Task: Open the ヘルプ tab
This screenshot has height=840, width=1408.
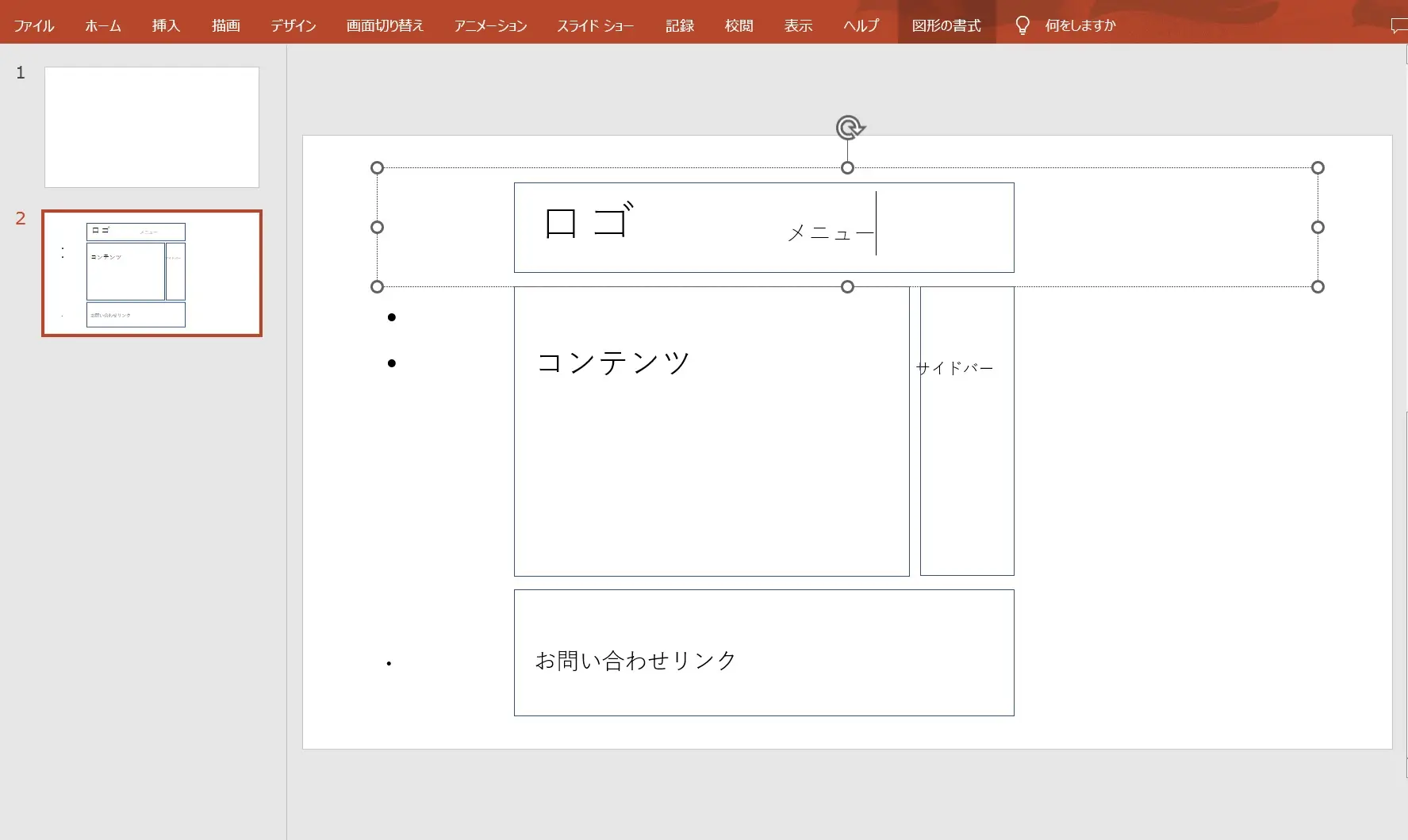Action: click(x=860, y=25)
